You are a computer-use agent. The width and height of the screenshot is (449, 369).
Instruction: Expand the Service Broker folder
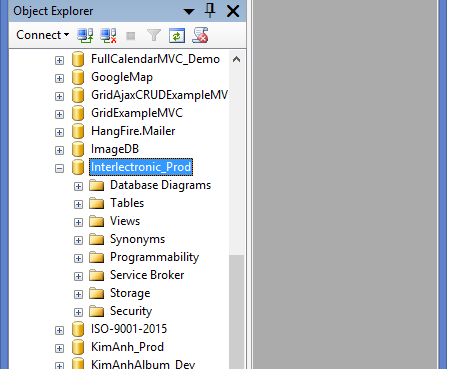pyautogui.click(x=78, y=276)
